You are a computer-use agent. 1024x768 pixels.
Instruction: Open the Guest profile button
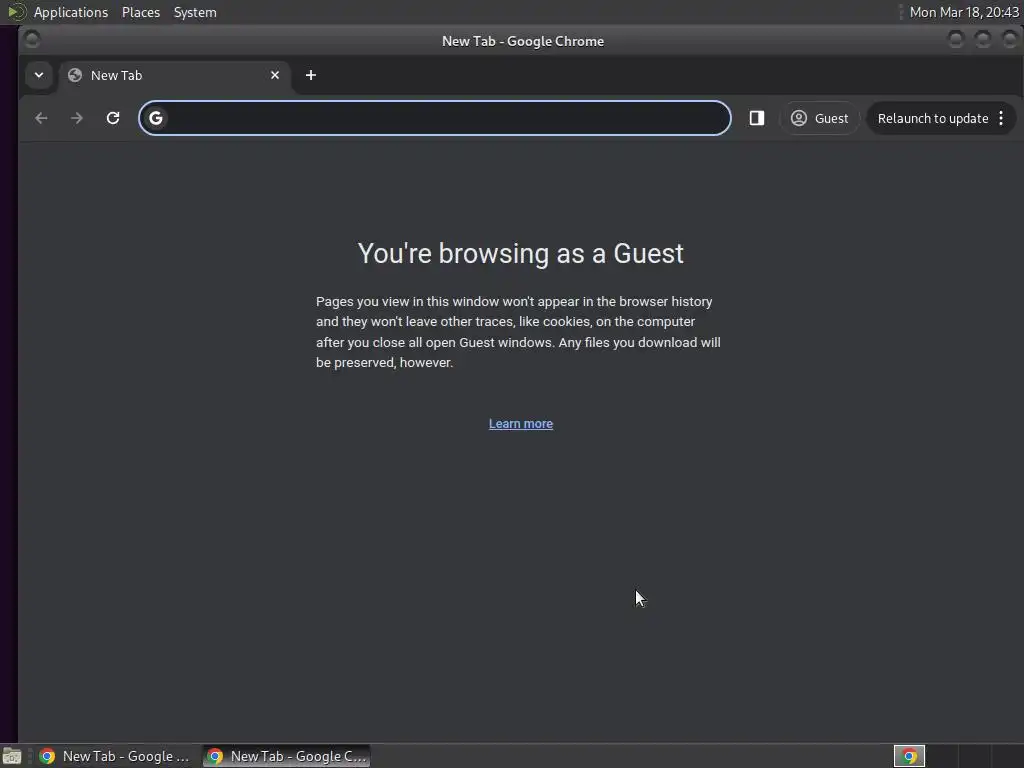click(x=820, y=118)
